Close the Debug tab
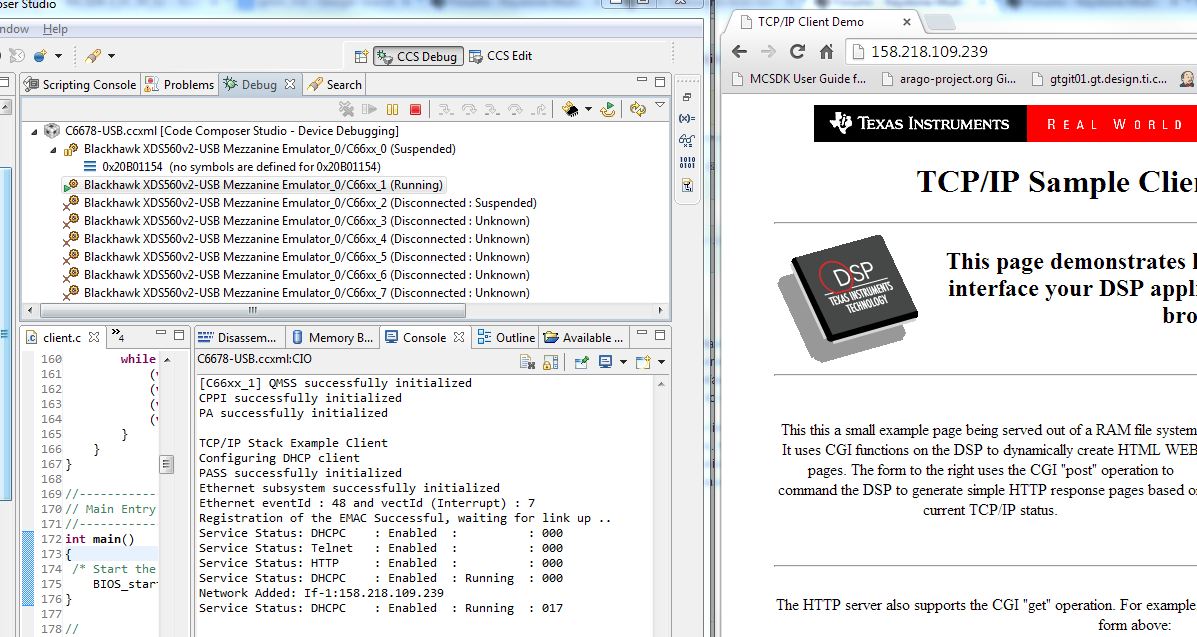The width and height of the screenshot is (1197, 637). point(290,84)
